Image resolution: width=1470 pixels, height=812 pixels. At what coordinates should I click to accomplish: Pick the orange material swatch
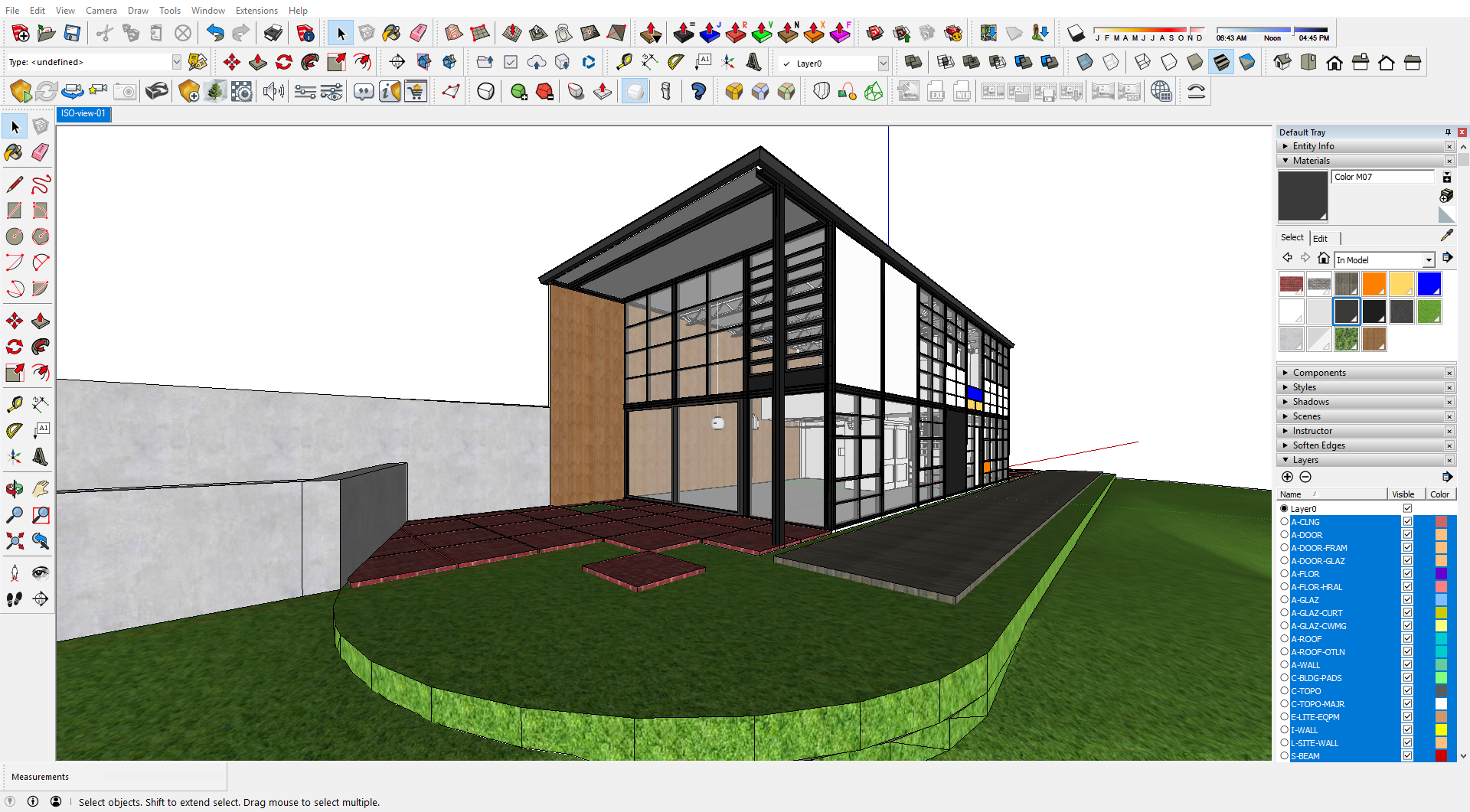coord(1374,284)
